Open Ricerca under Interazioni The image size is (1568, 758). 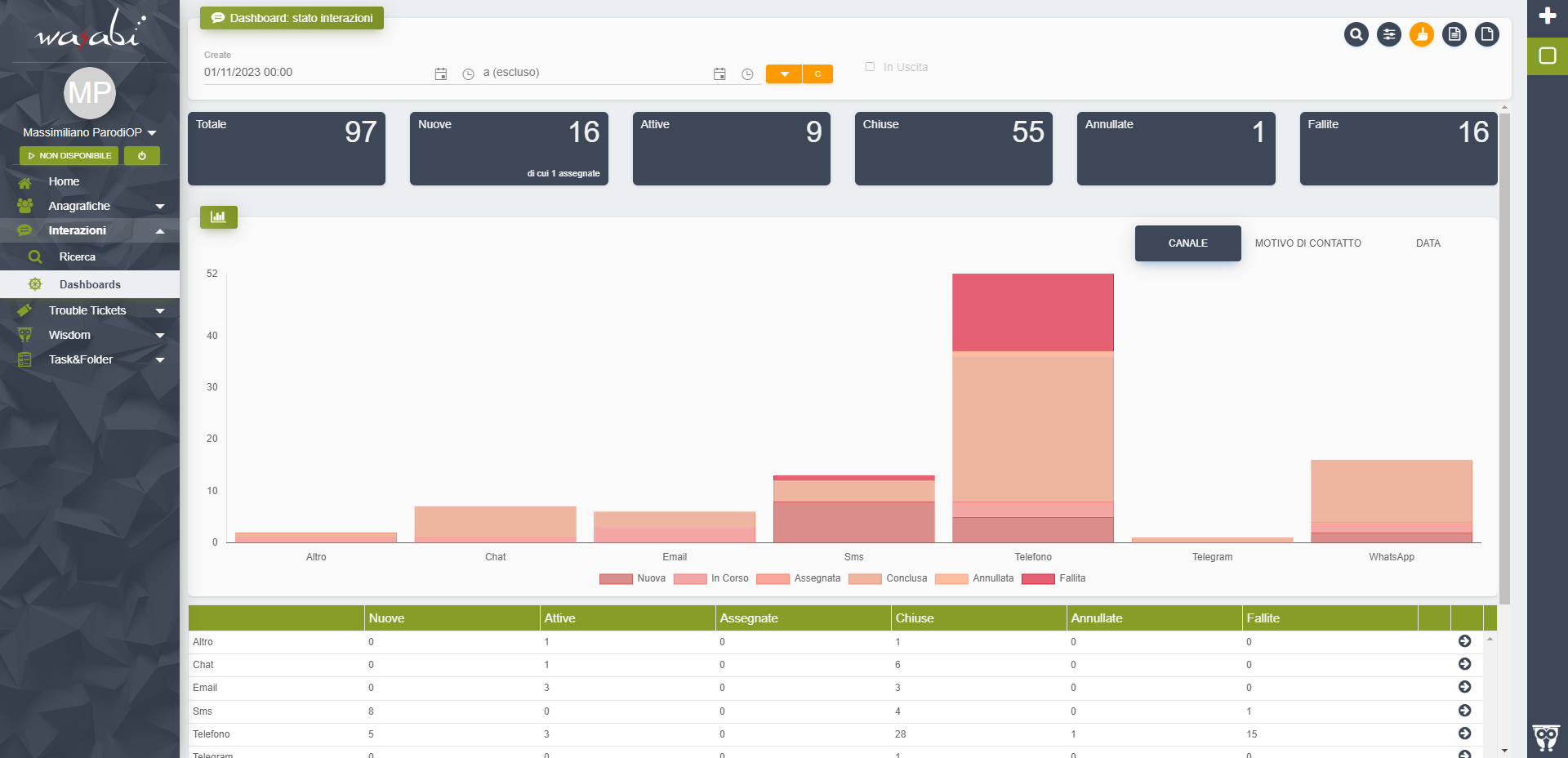tap(78, 256)
